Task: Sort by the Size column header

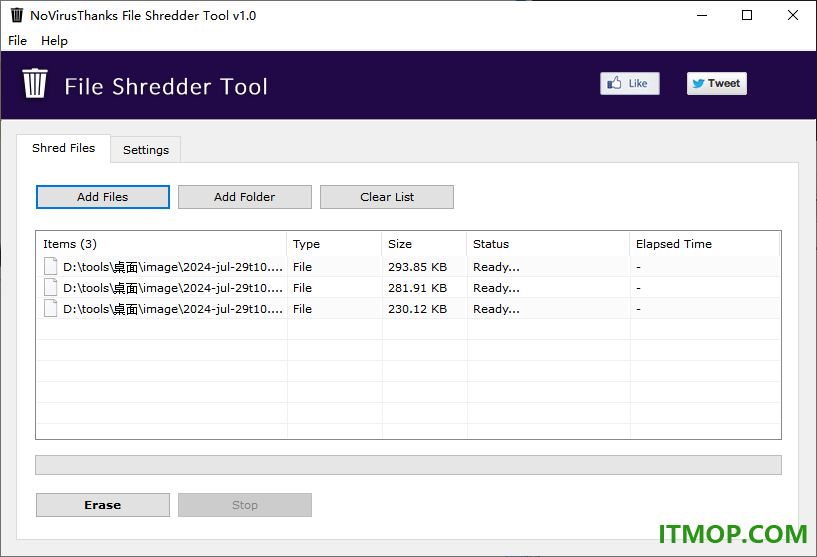Action: point(424,244)
